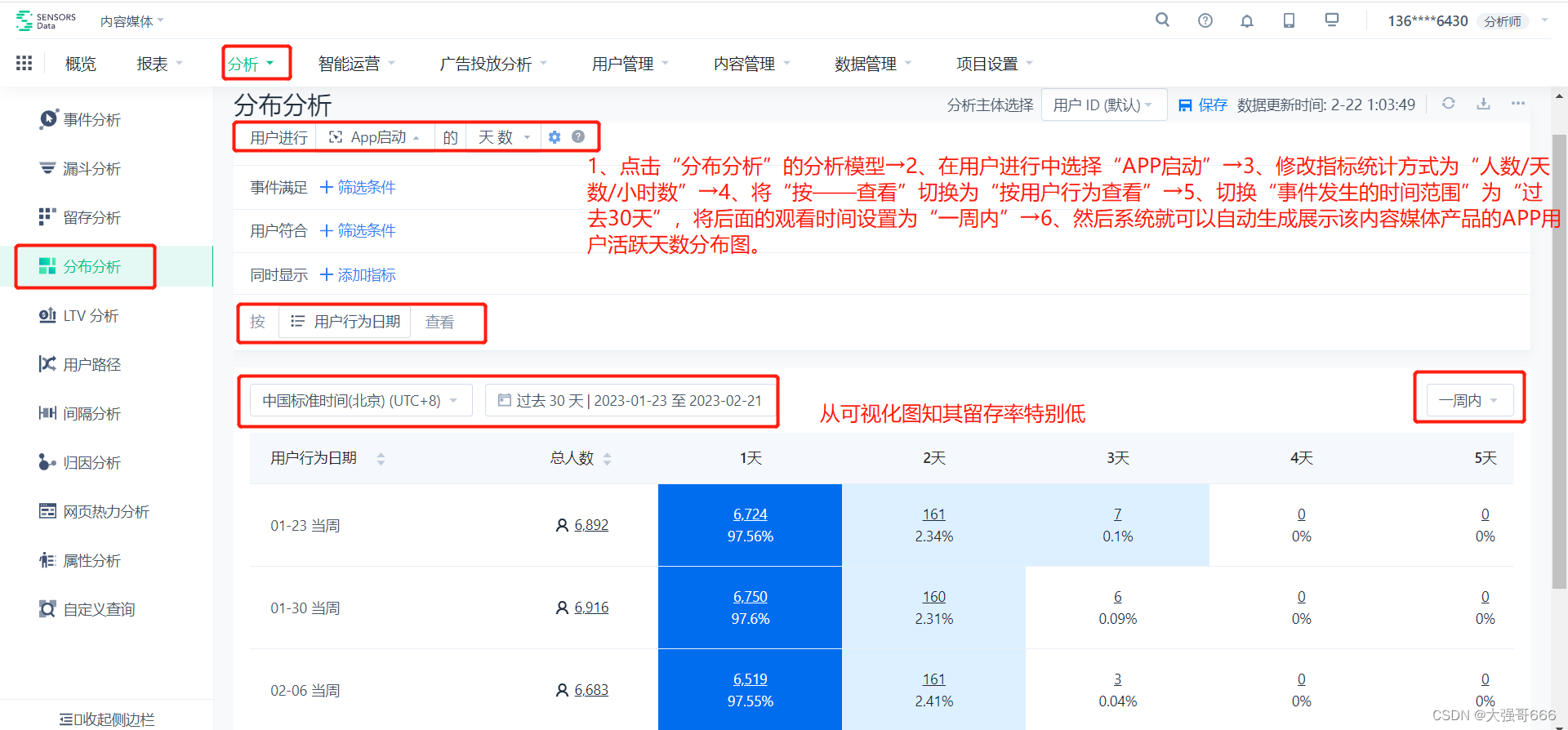
Task: Open the 用户管理 menu
Action: 630,64
